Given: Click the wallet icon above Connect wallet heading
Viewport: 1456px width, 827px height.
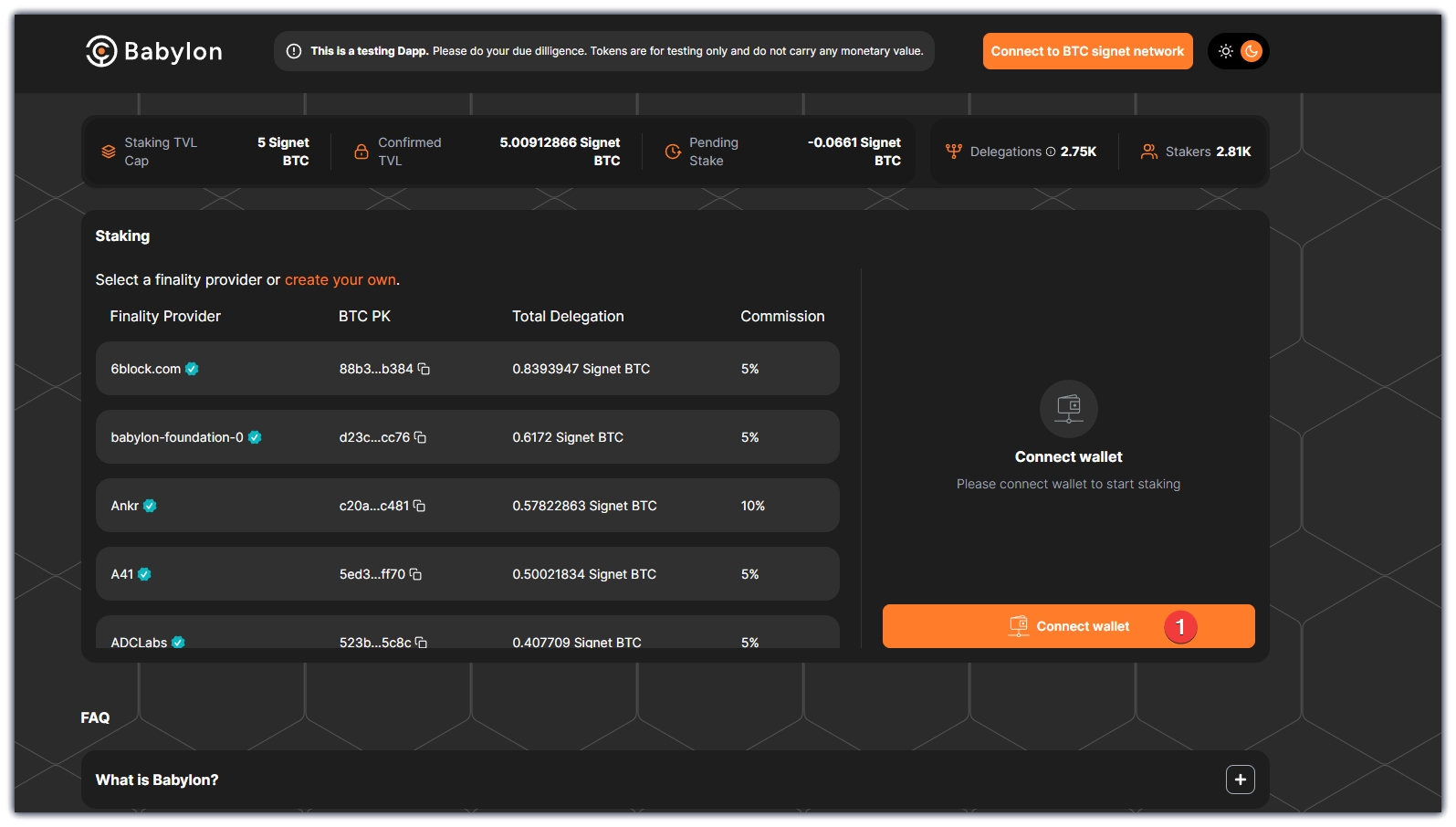Looking at the screenshot, I should (x=1068, y=408).
